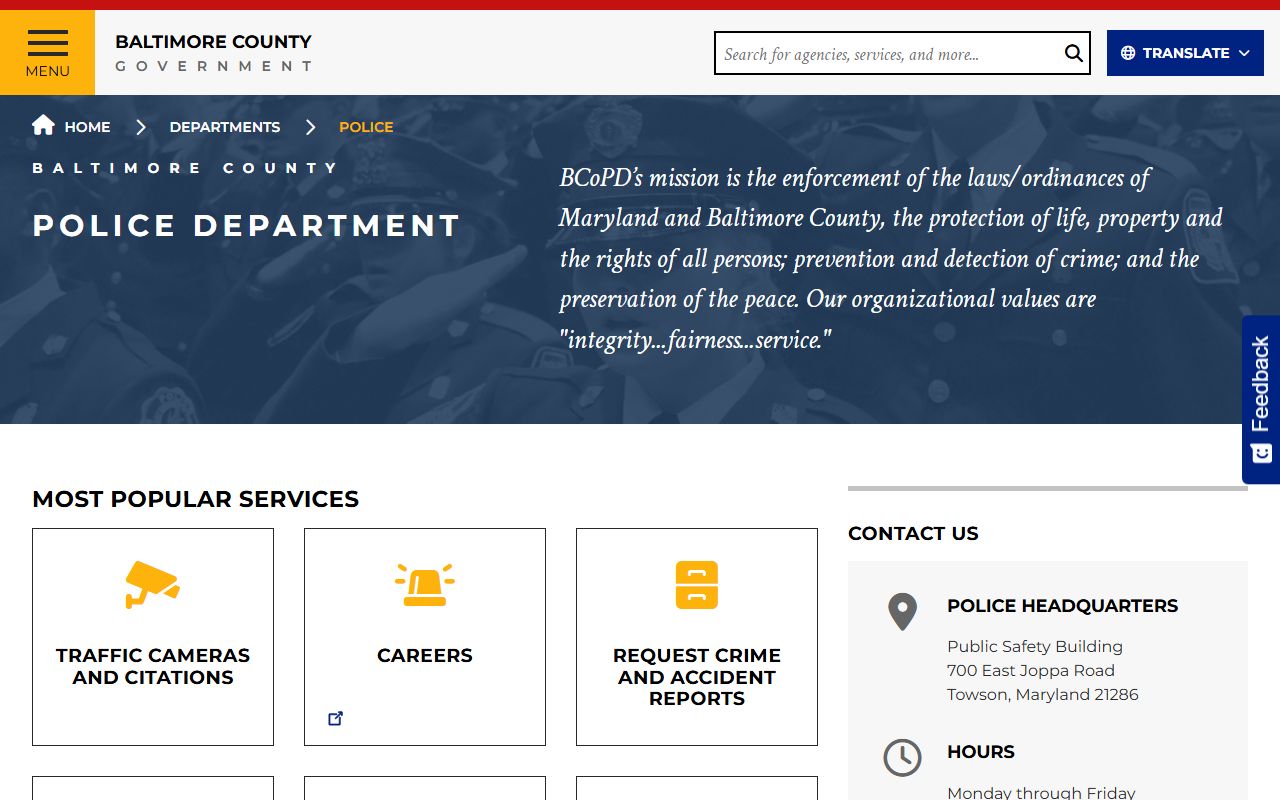Open the Feedback side tab

tap(1261, 400)
